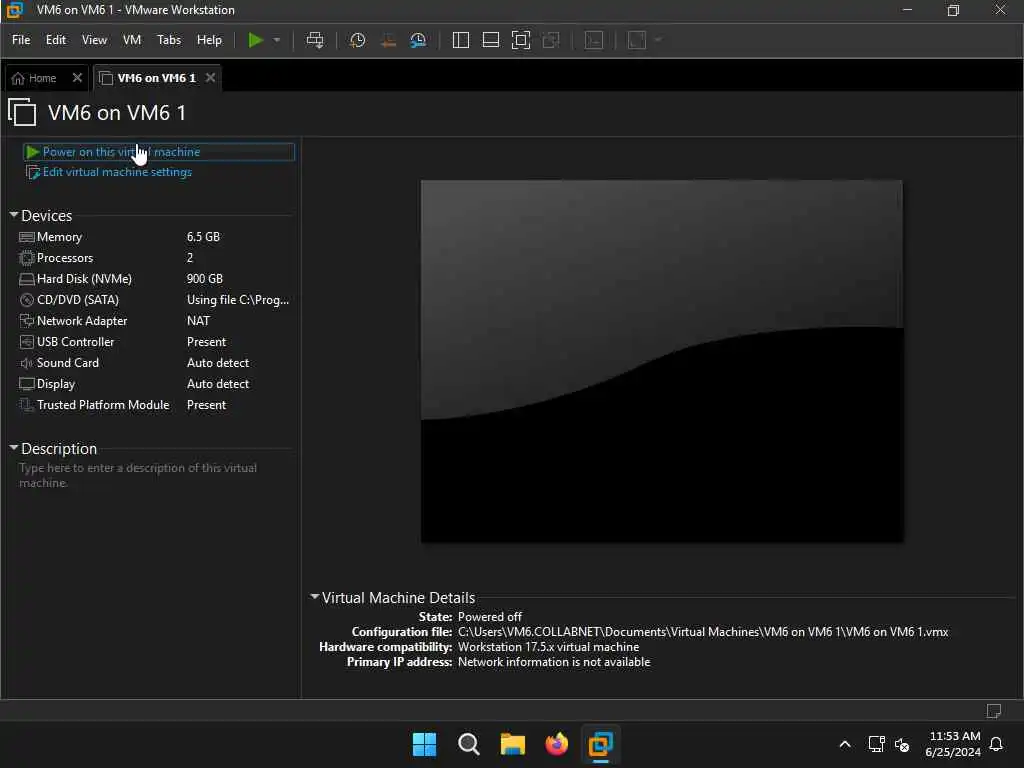The image size is (1024, 768).
Task: Click the VM icon beside the title
Action: pos(22,112)
